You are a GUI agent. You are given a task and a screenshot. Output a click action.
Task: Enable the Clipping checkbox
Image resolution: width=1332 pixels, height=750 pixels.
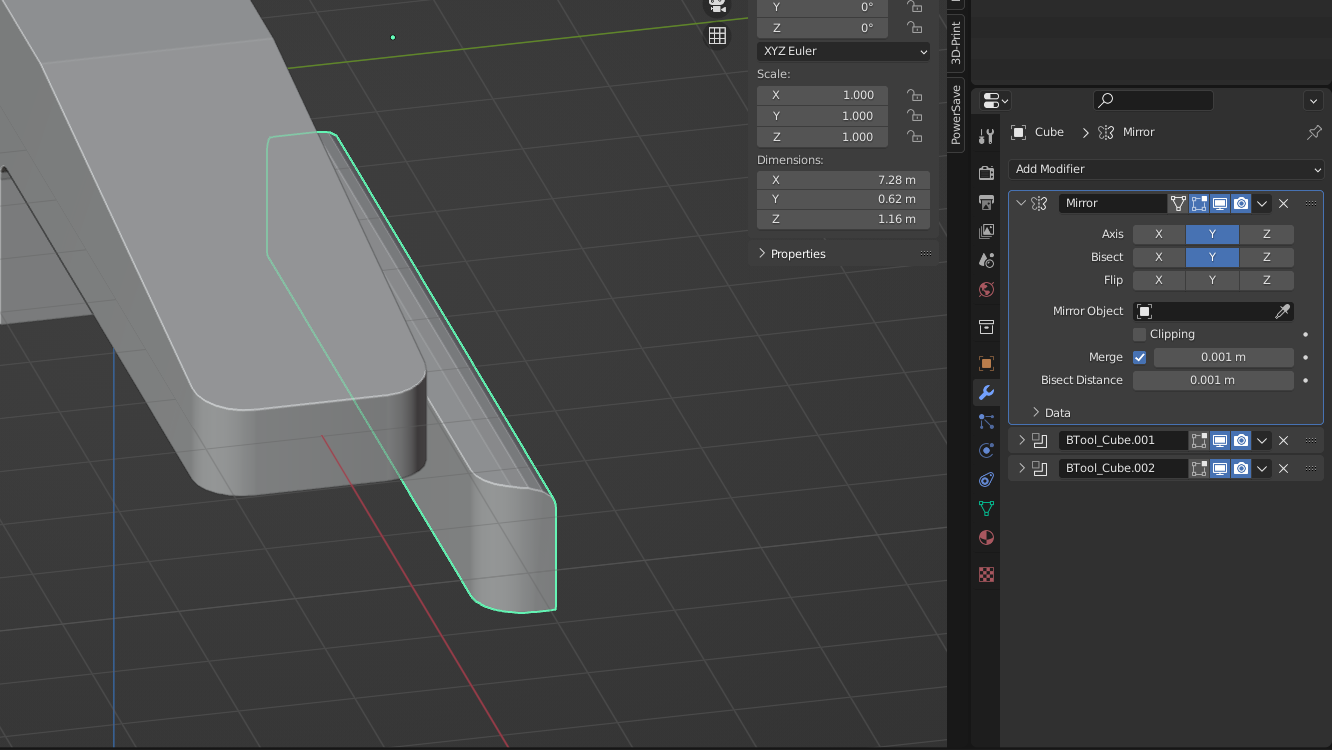pyautogui.click(x=1140, y=334)
